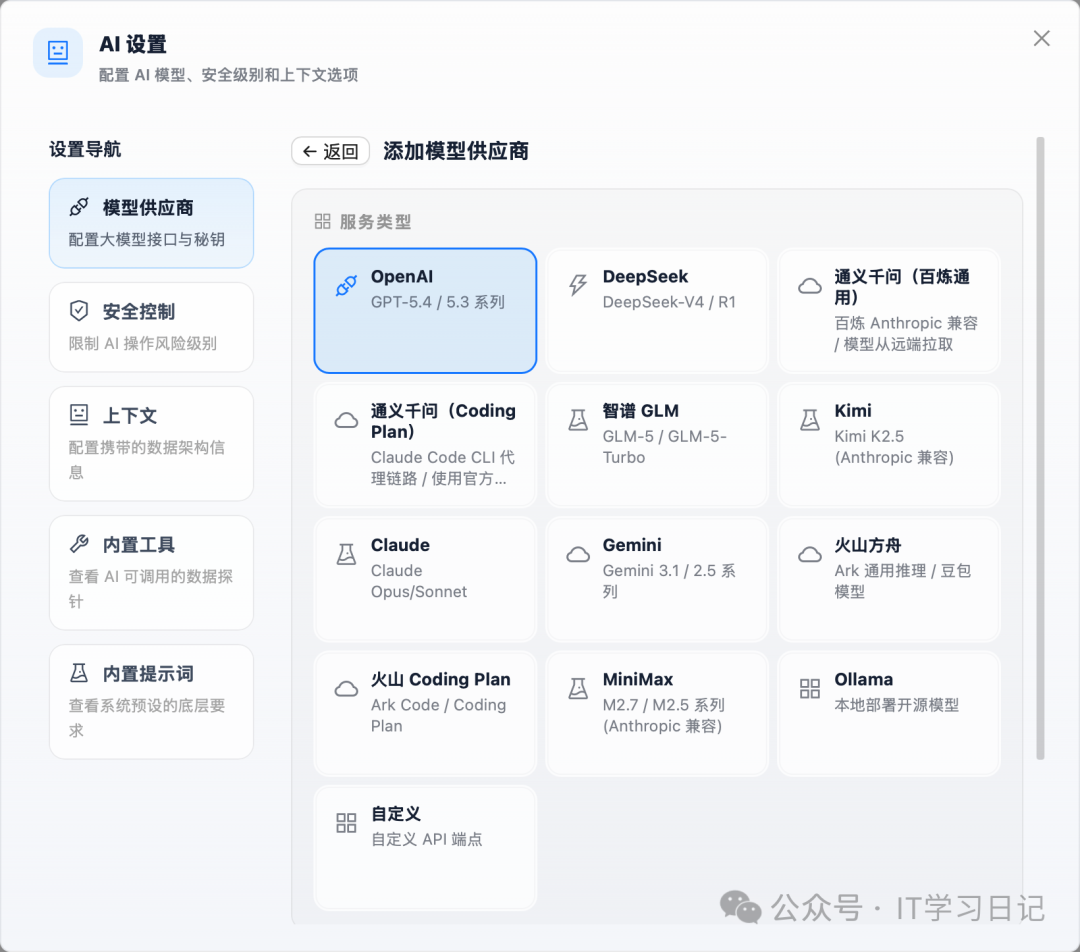
Task: Select the 火山 Coding Plan provider title
Action: [x=441, y=679]
